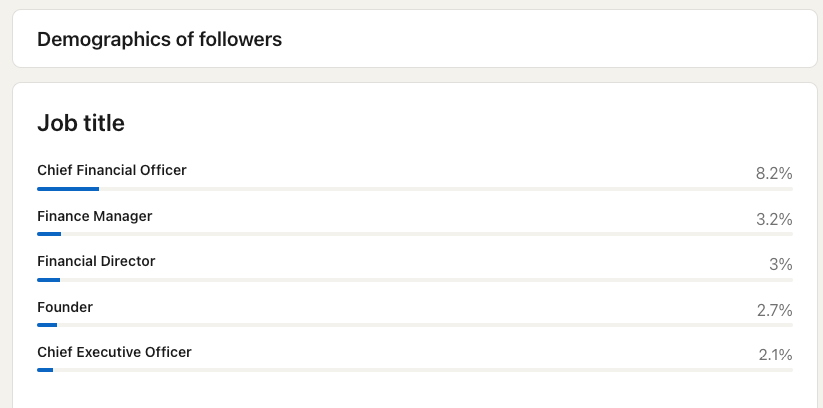Select the Founder job title row
The image size is (823, 408).
point(415,313)
